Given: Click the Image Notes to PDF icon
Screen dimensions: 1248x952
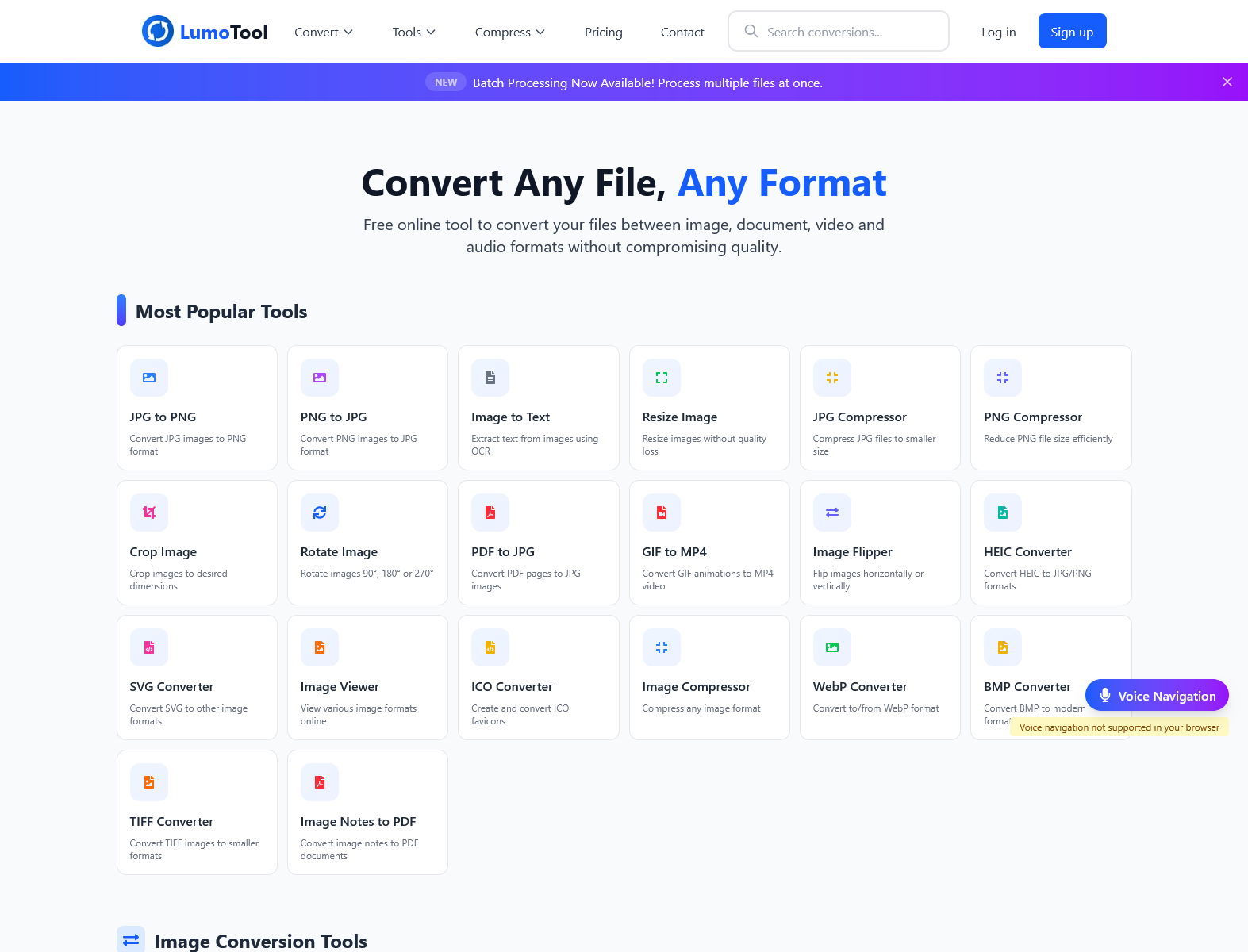Looking at the screenshot, I should point(320,782).
